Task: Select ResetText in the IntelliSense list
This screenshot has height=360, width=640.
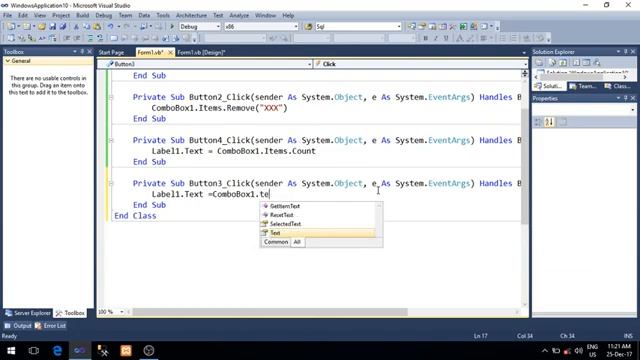Action: [x=318, y=215]
